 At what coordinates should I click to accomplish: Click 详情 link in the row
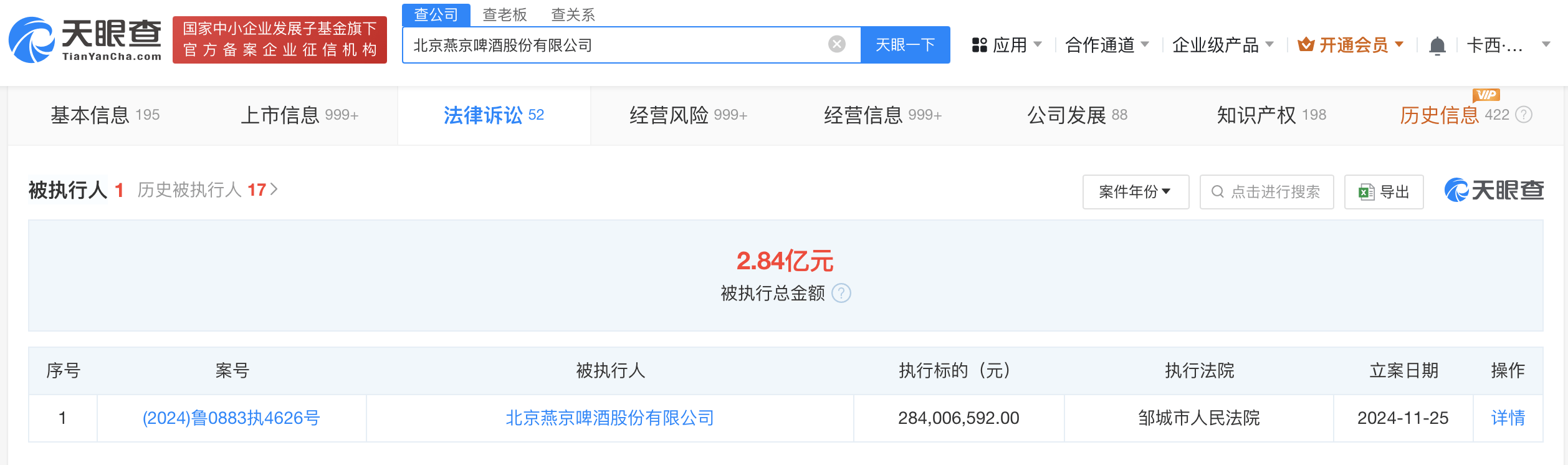click(x=1508, y=418)
